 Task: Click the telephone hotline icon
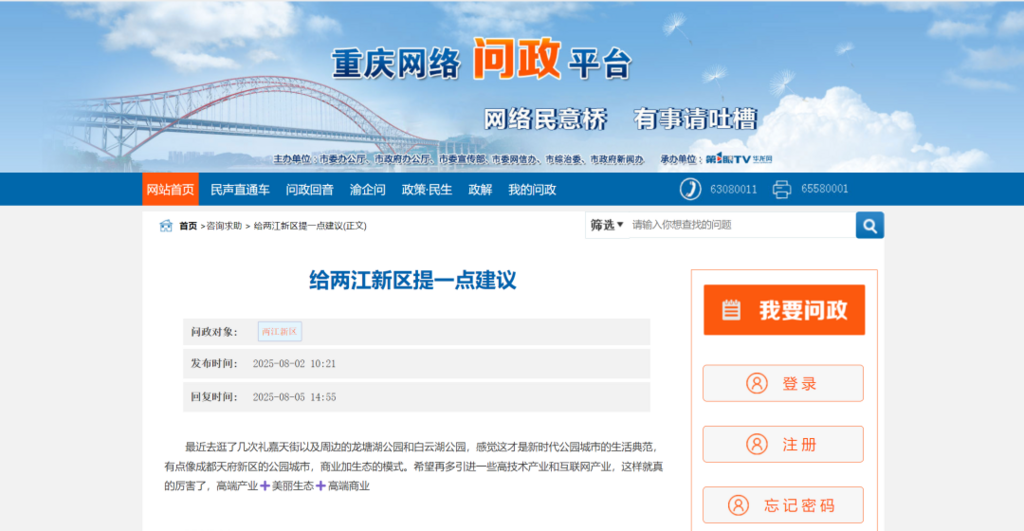(x=690, y=189)
